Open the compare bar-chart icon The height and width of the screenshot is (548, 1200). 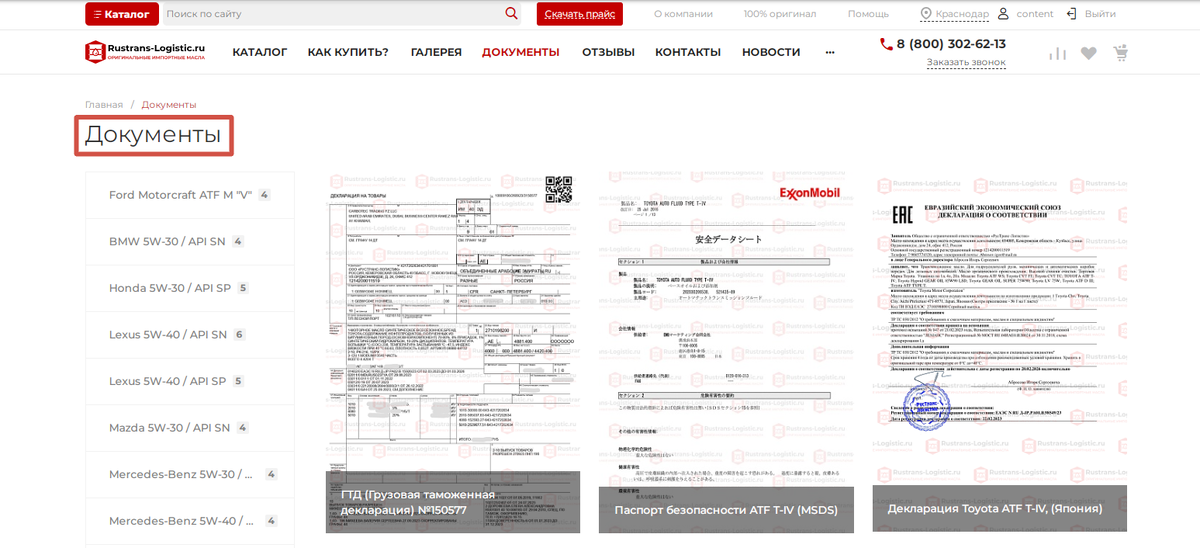point(1058,54)
